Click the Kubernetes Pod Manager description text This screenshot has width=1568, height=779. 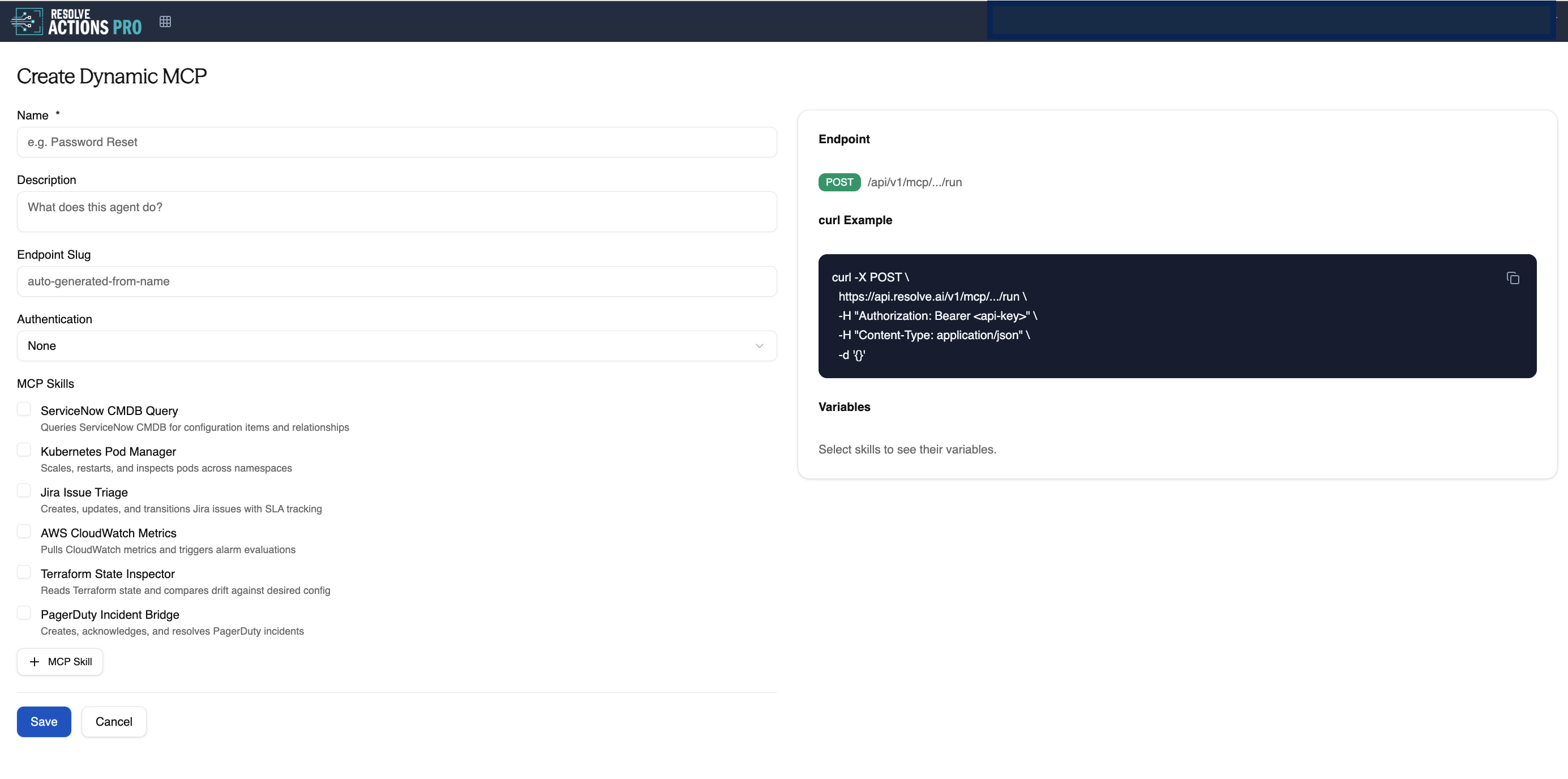(166, 468)
